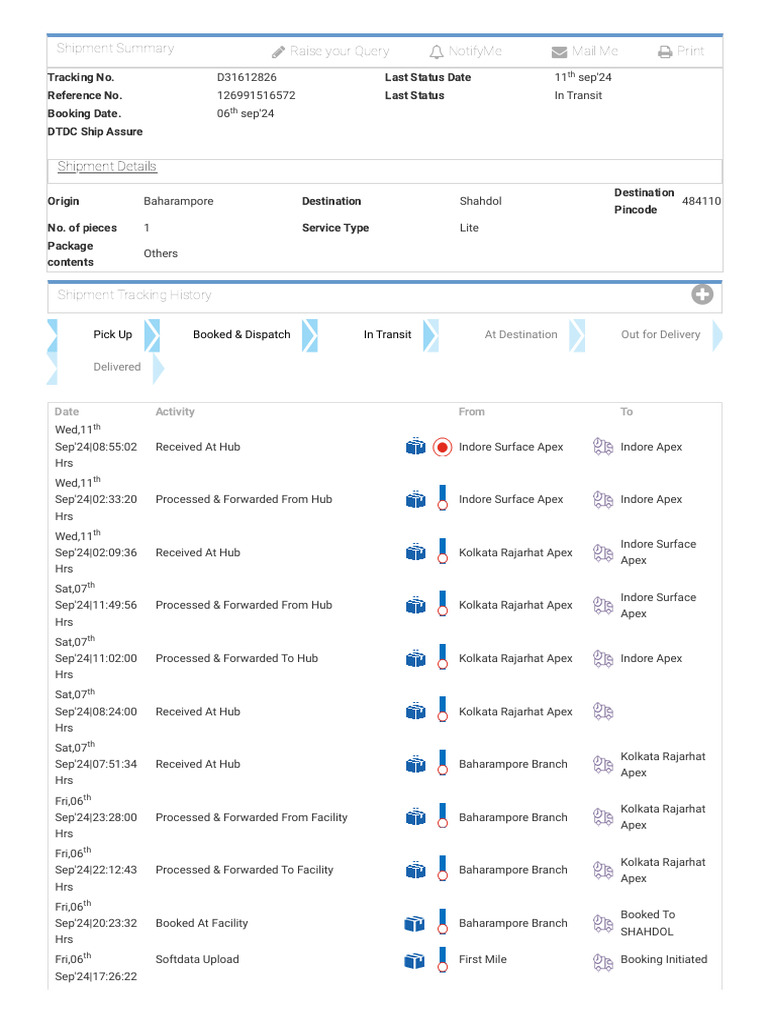Click the NotifyMe bell icon
Viewport: 768px width, 1024px height.
point(436,52)
